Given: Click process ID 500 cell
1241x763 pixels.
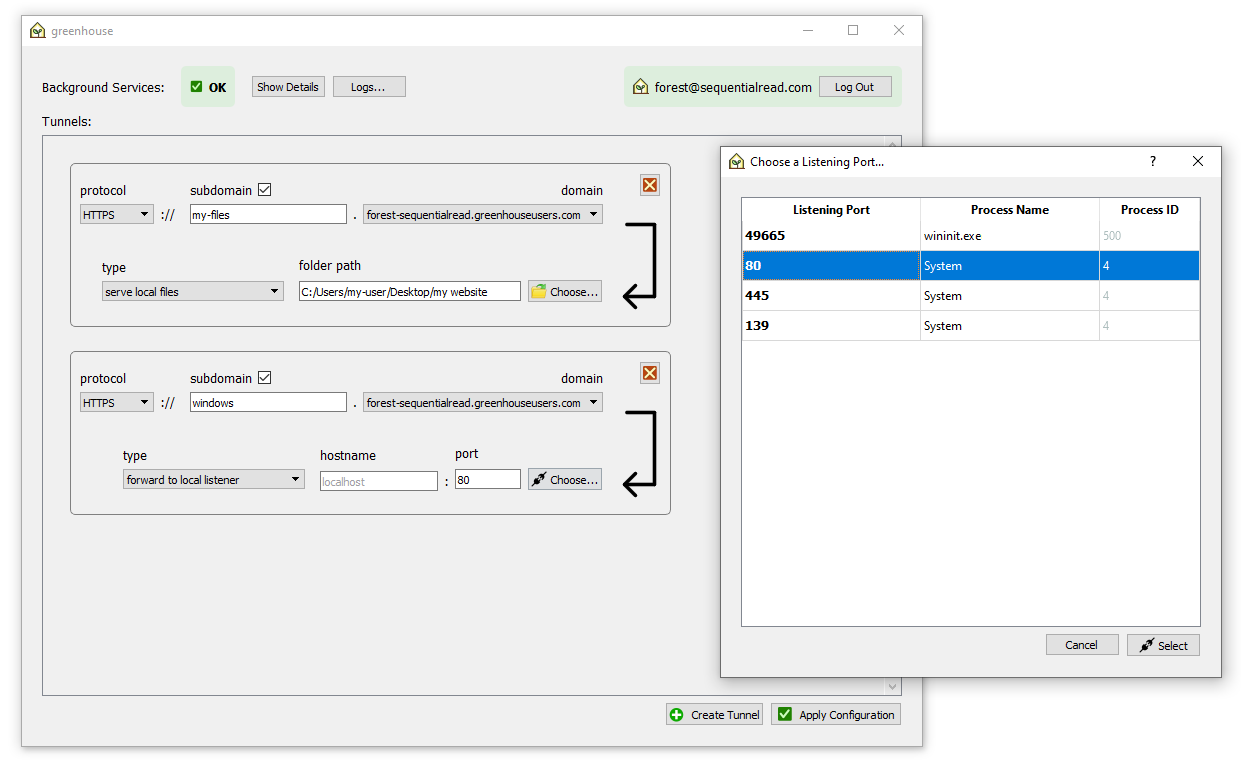Looking at the screenshot, I should (1150, 236).
